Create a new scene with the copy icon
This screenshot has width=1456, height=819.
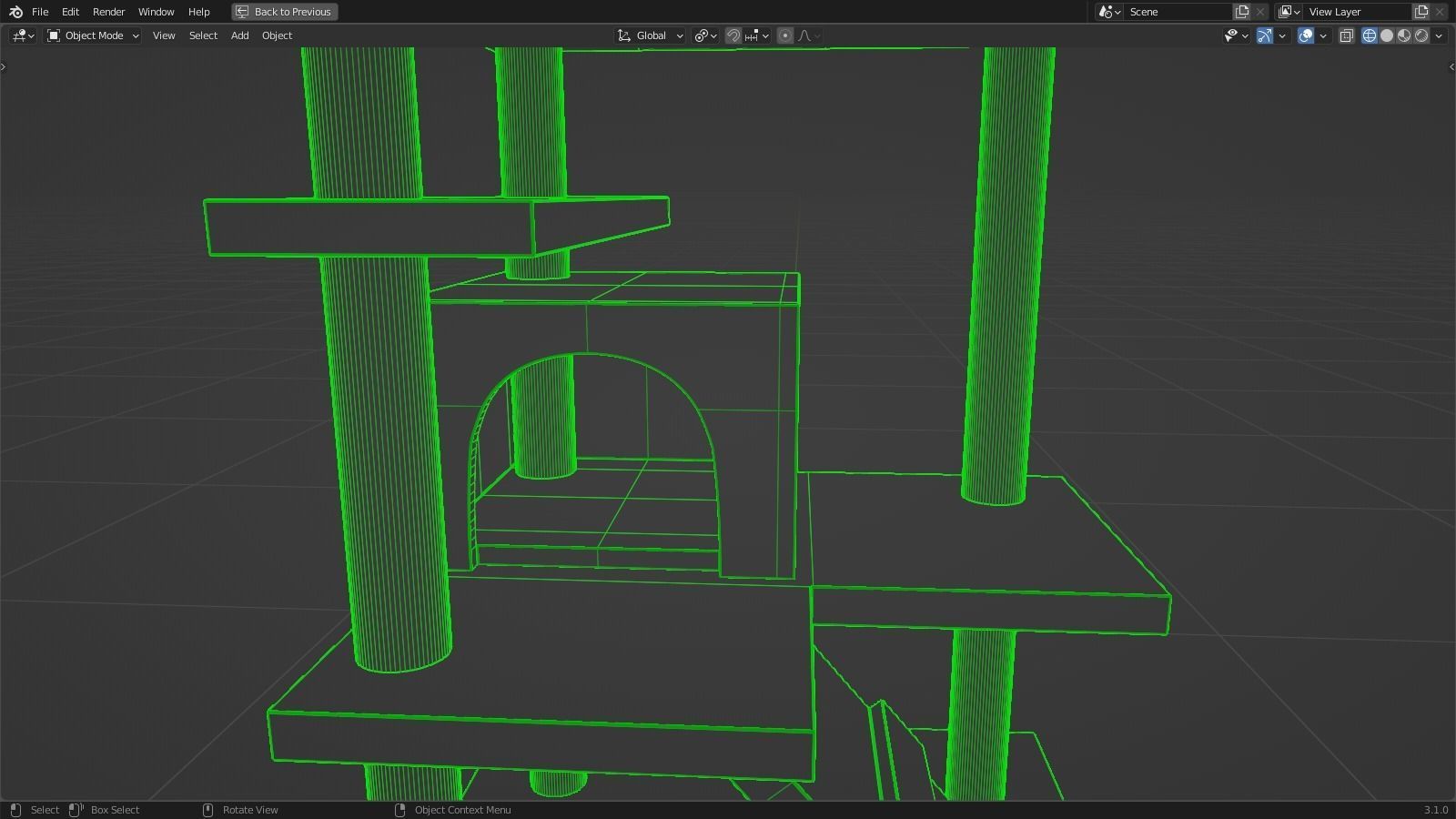pos(1242,12)
